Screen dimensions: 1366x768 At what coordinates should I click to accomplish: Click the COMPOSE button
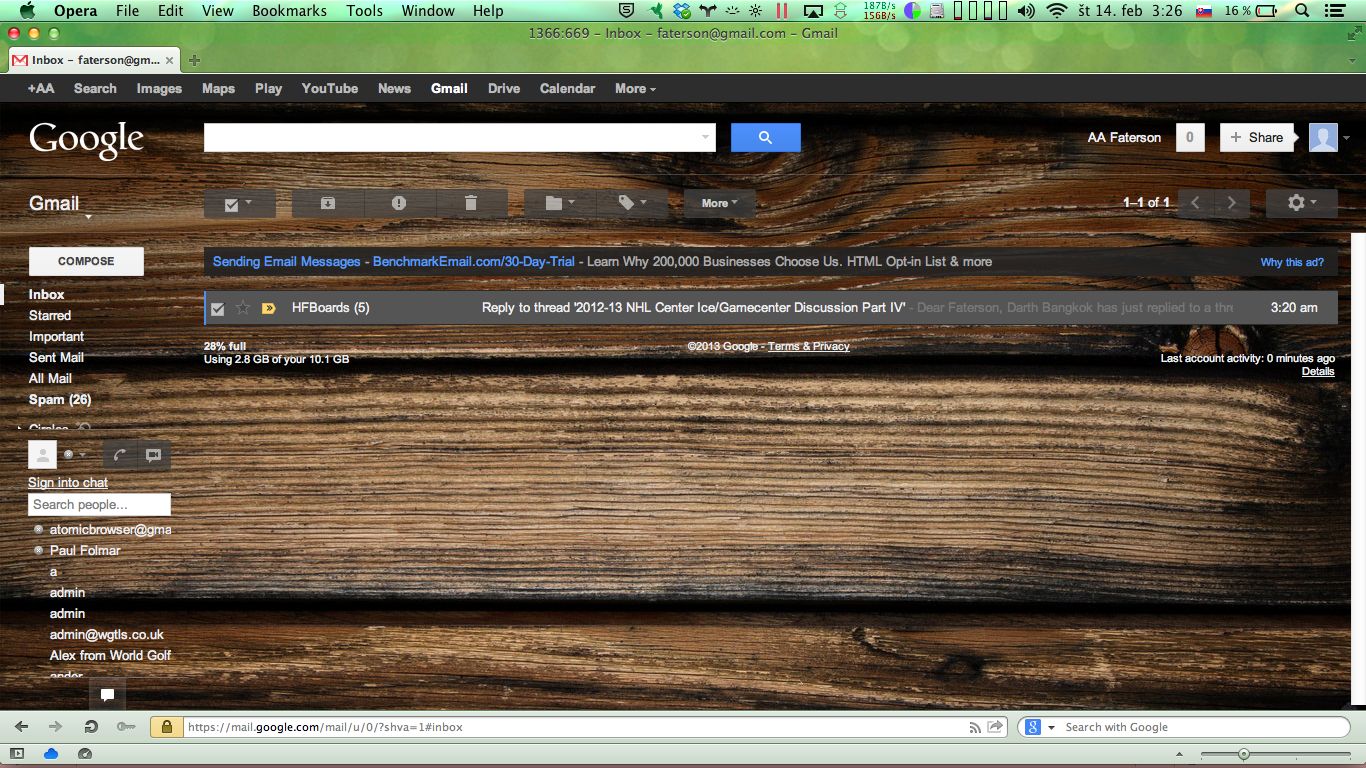(86, 261)
